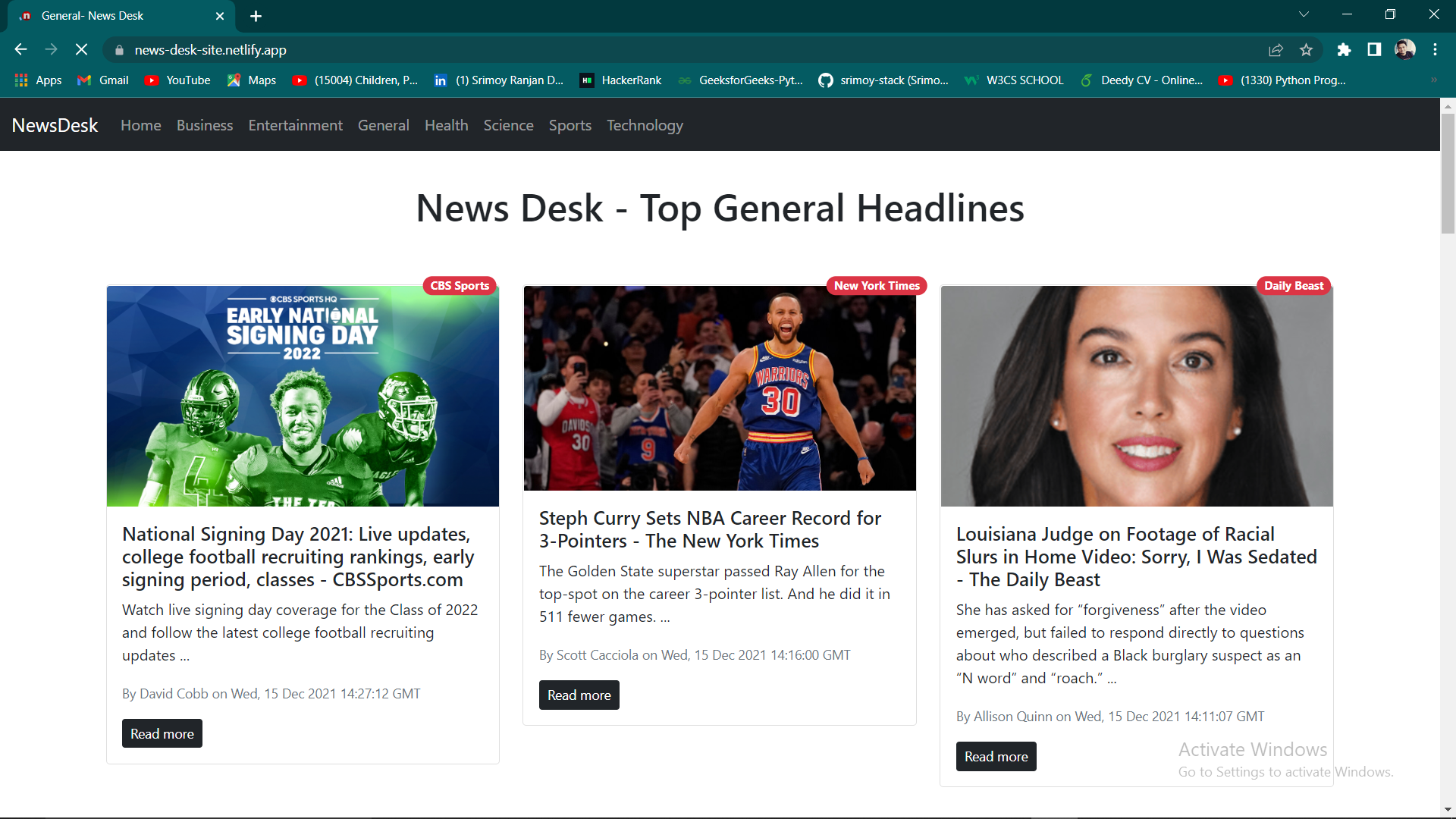The width and height of the screenshot is (1456, 819).
Task: Click the scrollbar down arrow
Action: [x=1448, y=810]
